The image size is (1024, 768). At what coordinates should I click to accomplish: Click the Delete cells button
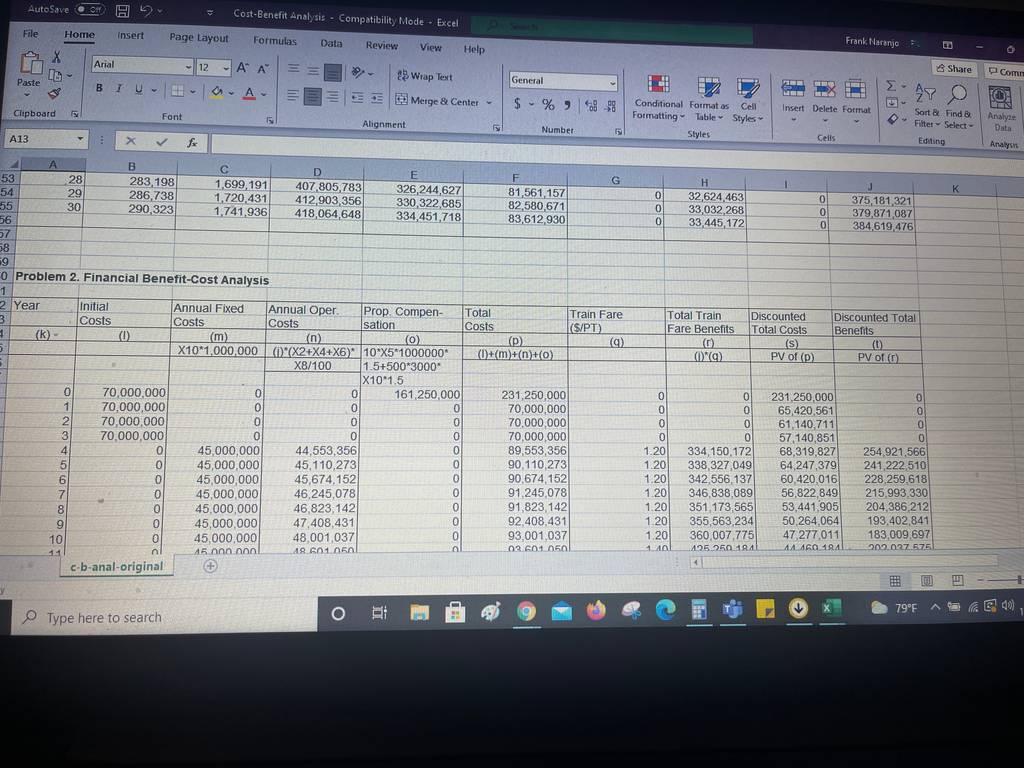[x=824, y=101]
